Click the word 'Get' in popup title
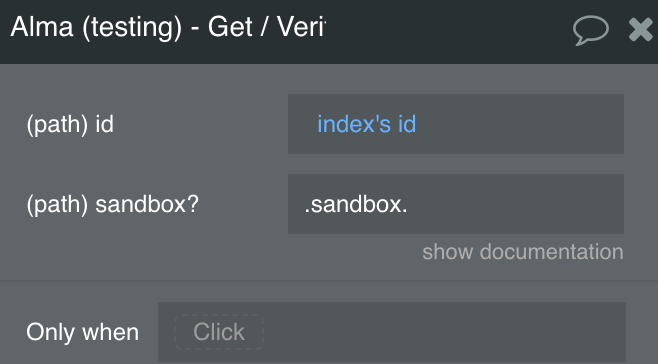Viewport: 658px width, 364px height. tap(230, 27)
